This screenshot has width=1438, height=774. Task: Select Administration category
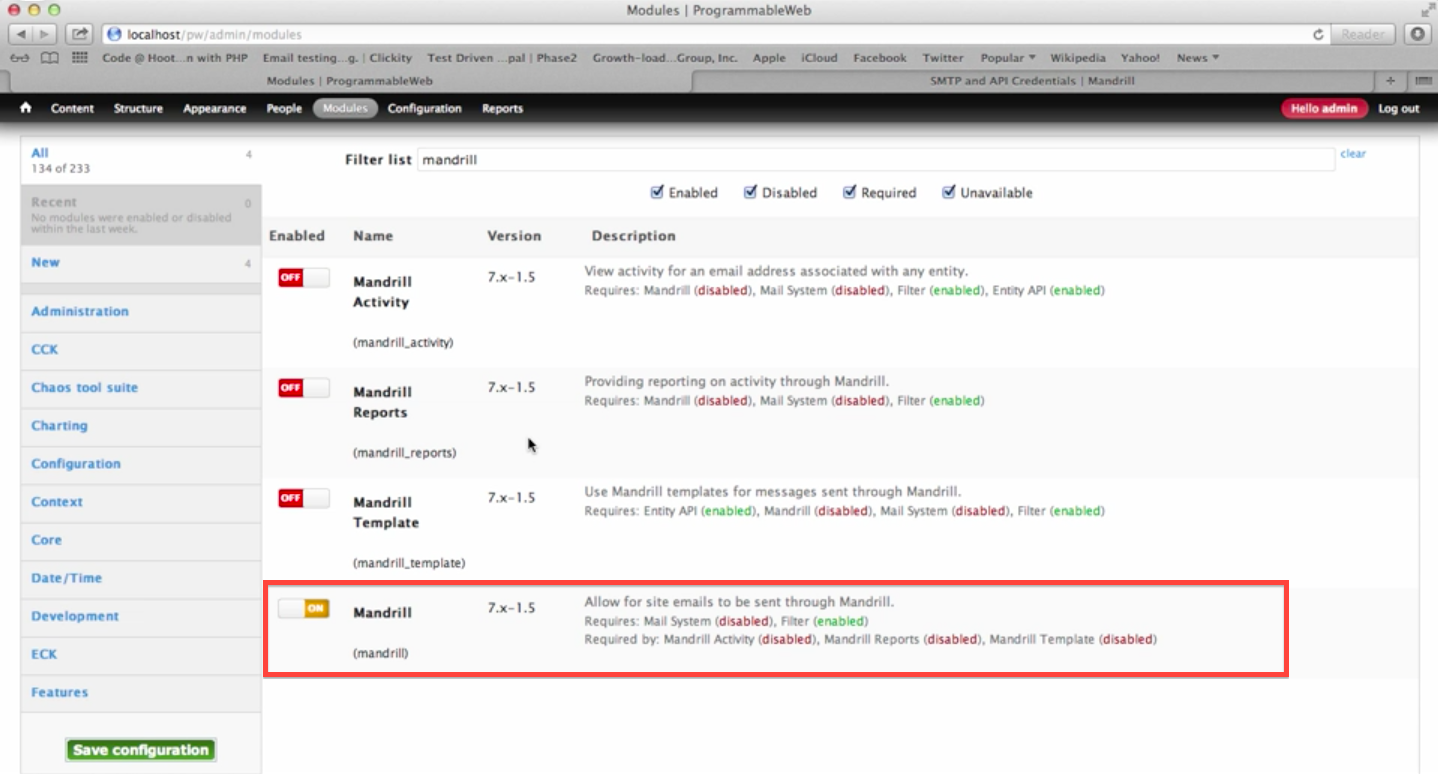[141, 311]
